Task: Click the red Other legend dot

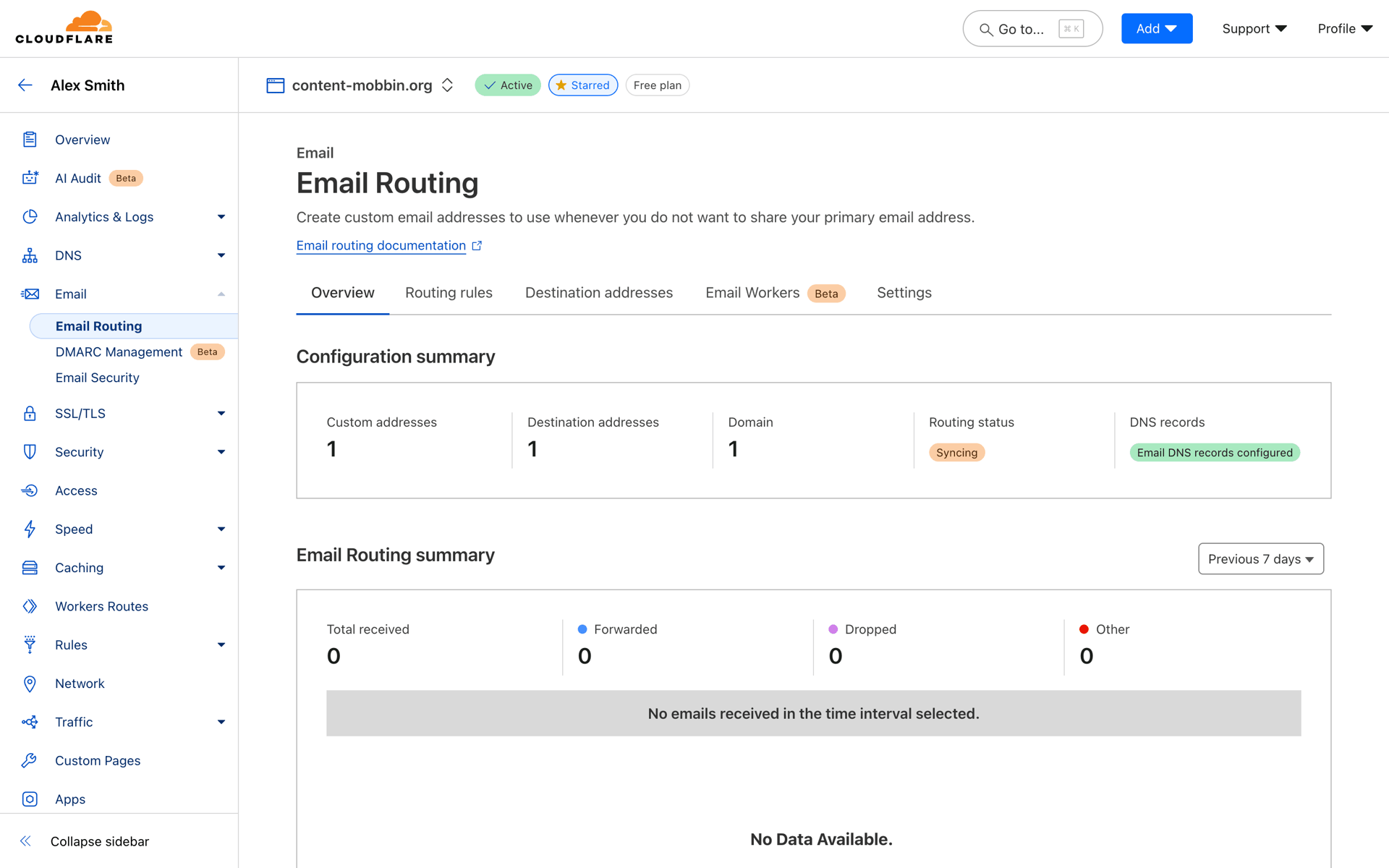Action: (1084, 629)
